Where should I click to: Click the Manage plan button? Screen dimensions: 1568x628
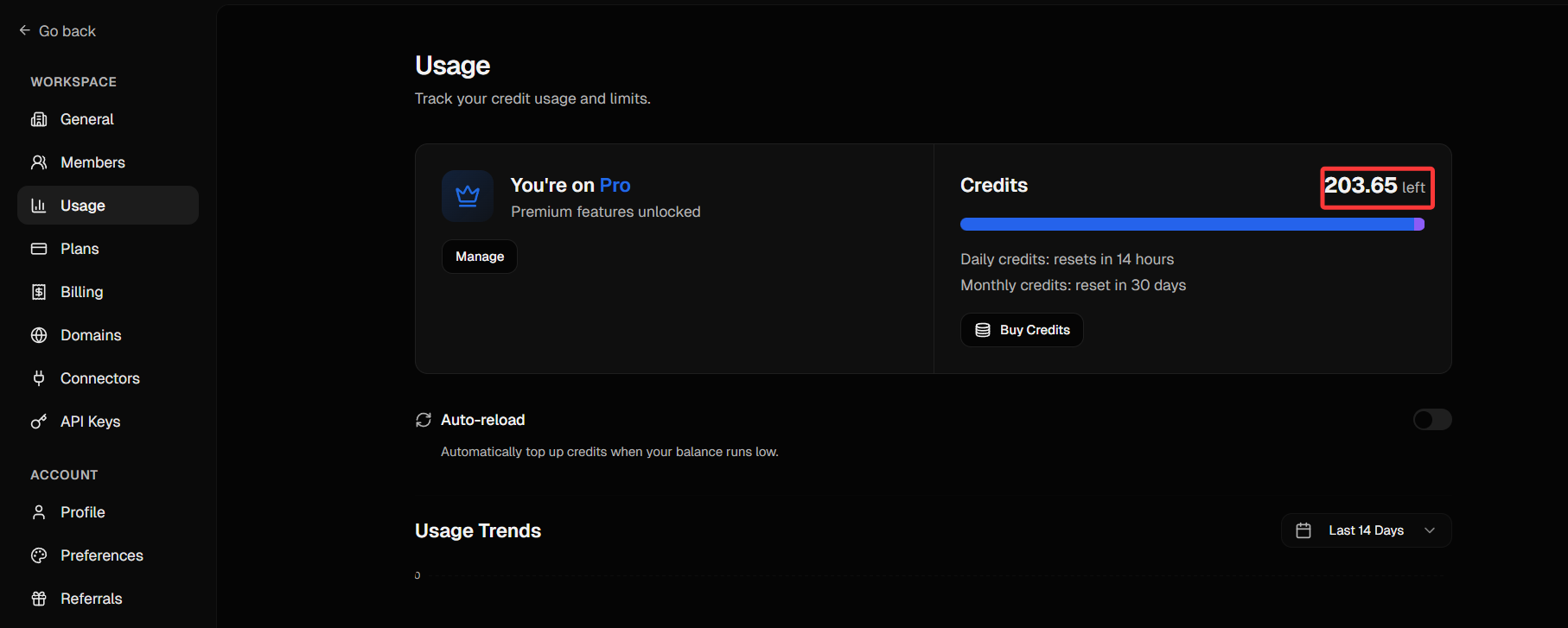click(x=480, y=257)
